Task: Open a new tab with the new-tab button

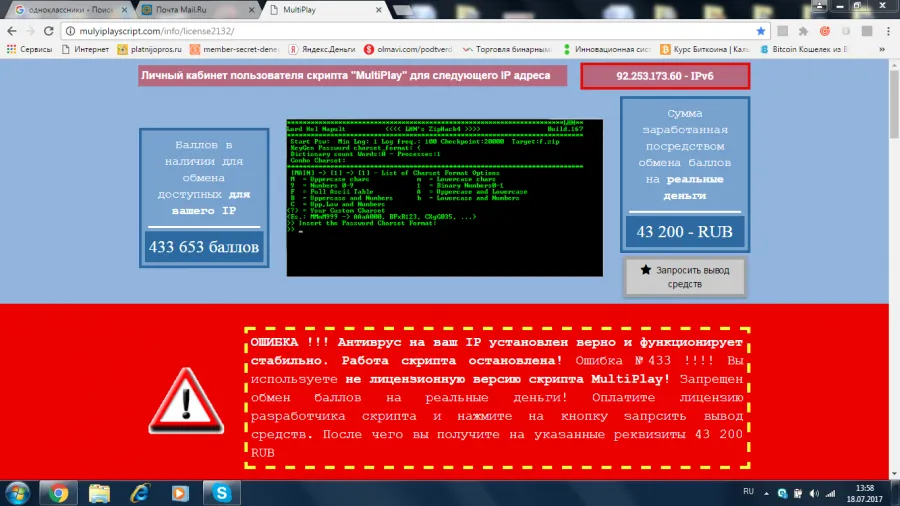Action: [x=403, y=10]
